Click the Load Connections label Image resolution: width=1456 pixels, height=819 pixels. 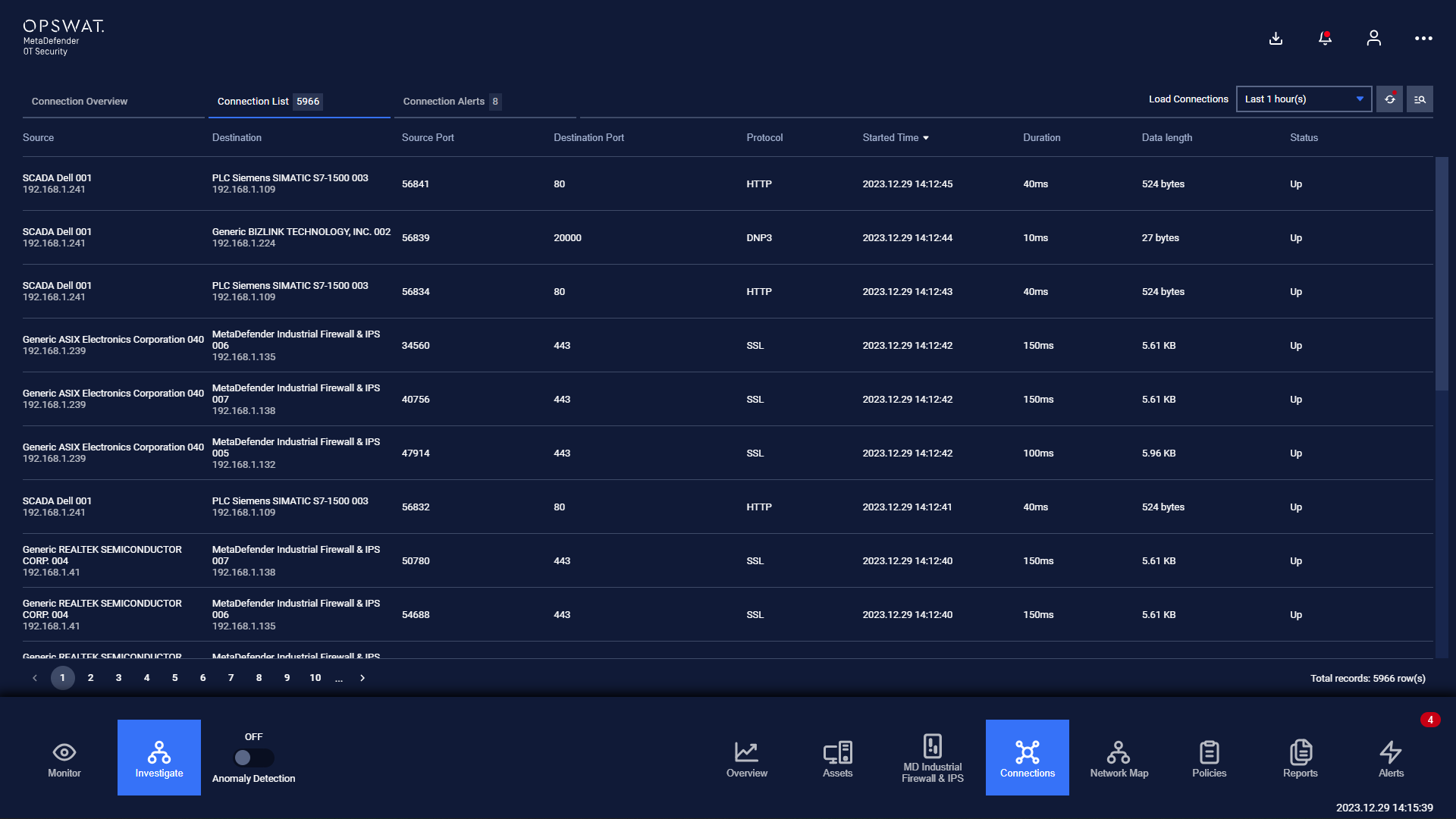click(1188, 99)
